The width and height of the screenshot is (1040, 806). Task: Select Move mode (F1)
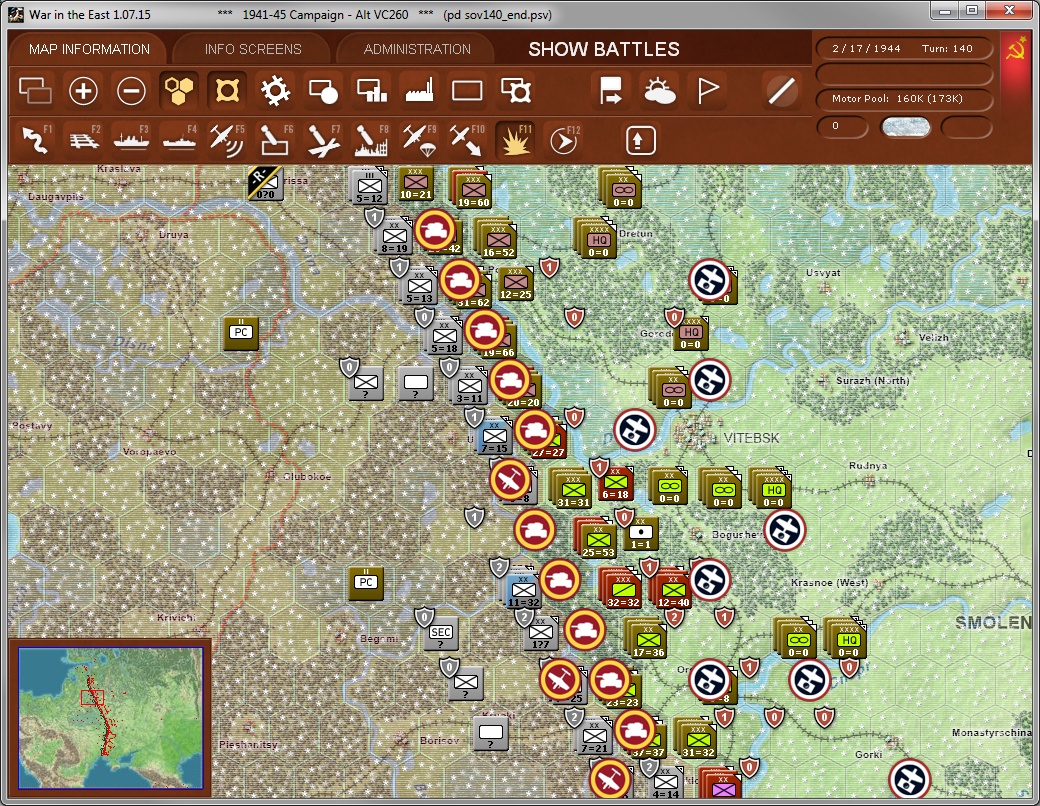(x=36, y=139)
